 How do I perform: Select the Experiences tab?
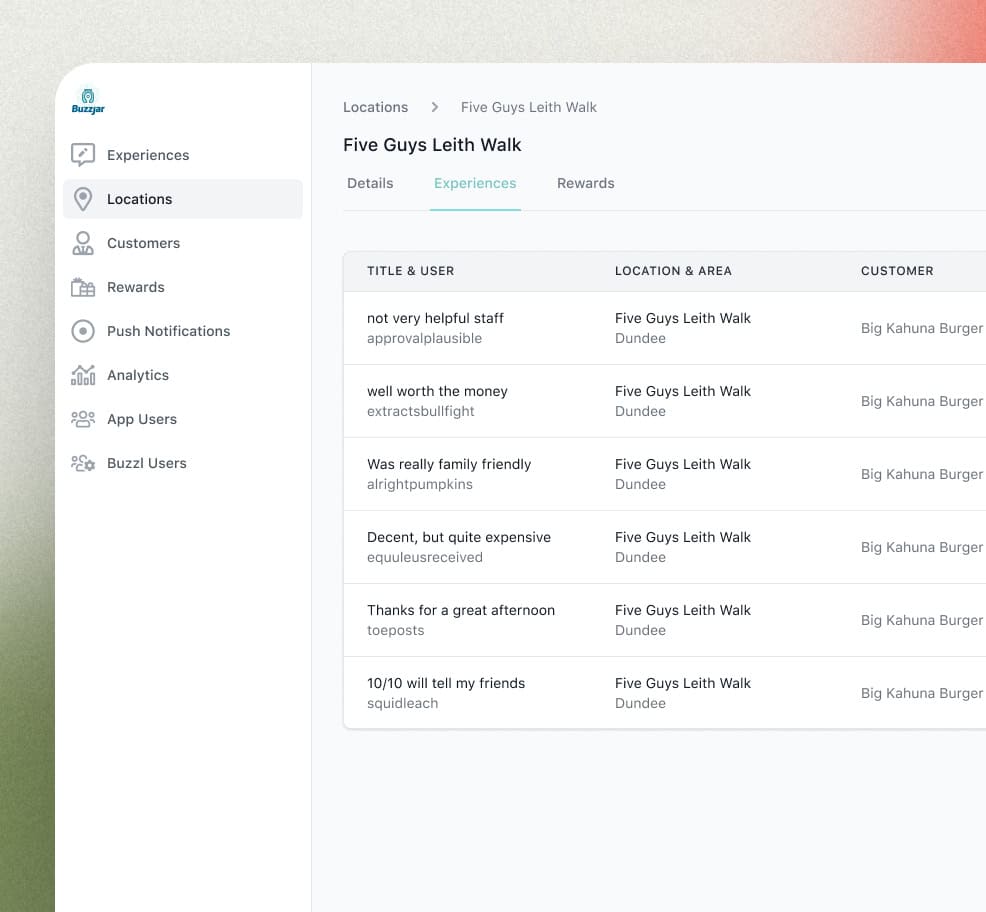pyautogui.click(x=475, y=183)
